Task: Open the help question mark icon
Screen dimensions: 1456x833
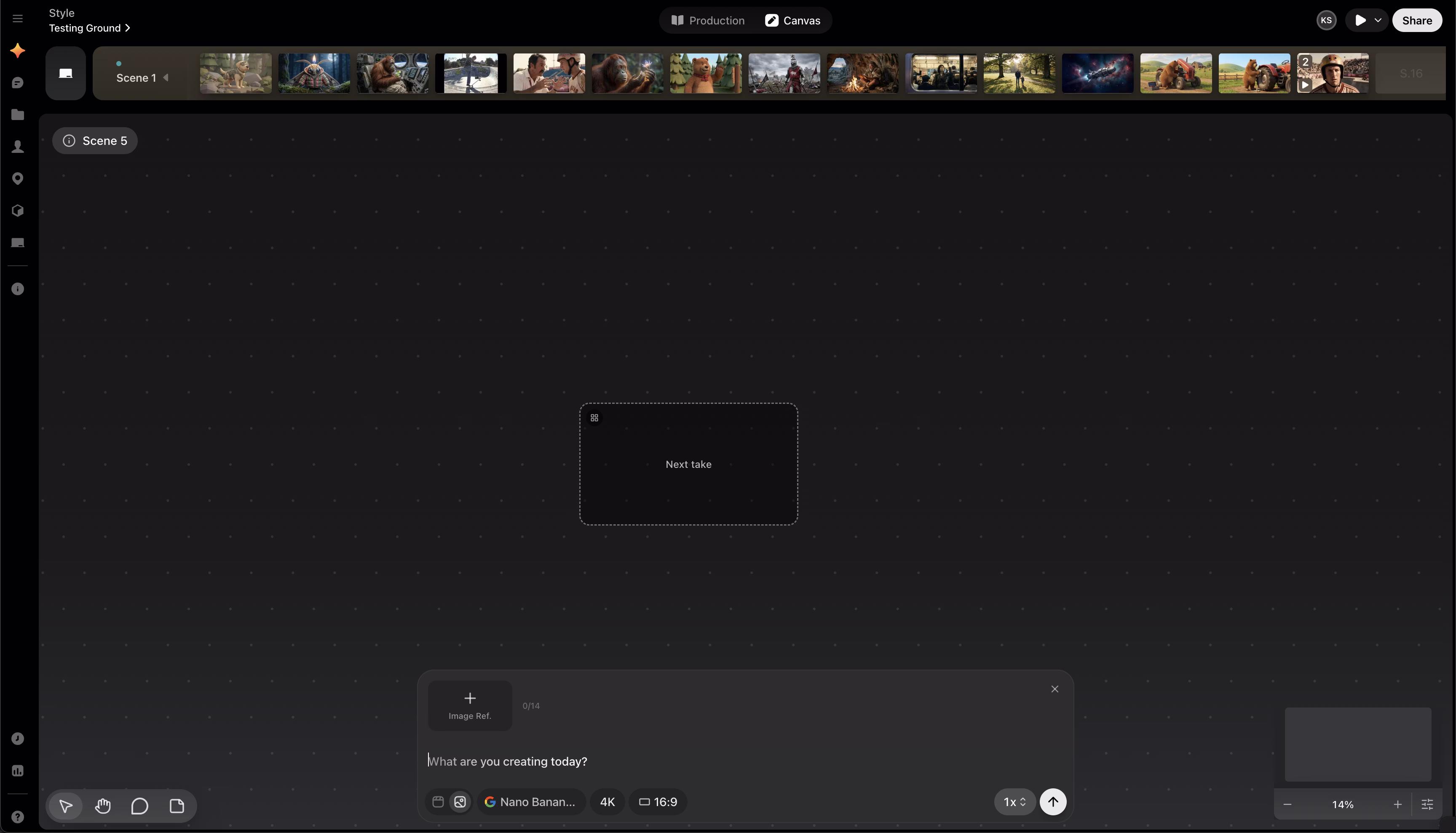Action: 18,817
